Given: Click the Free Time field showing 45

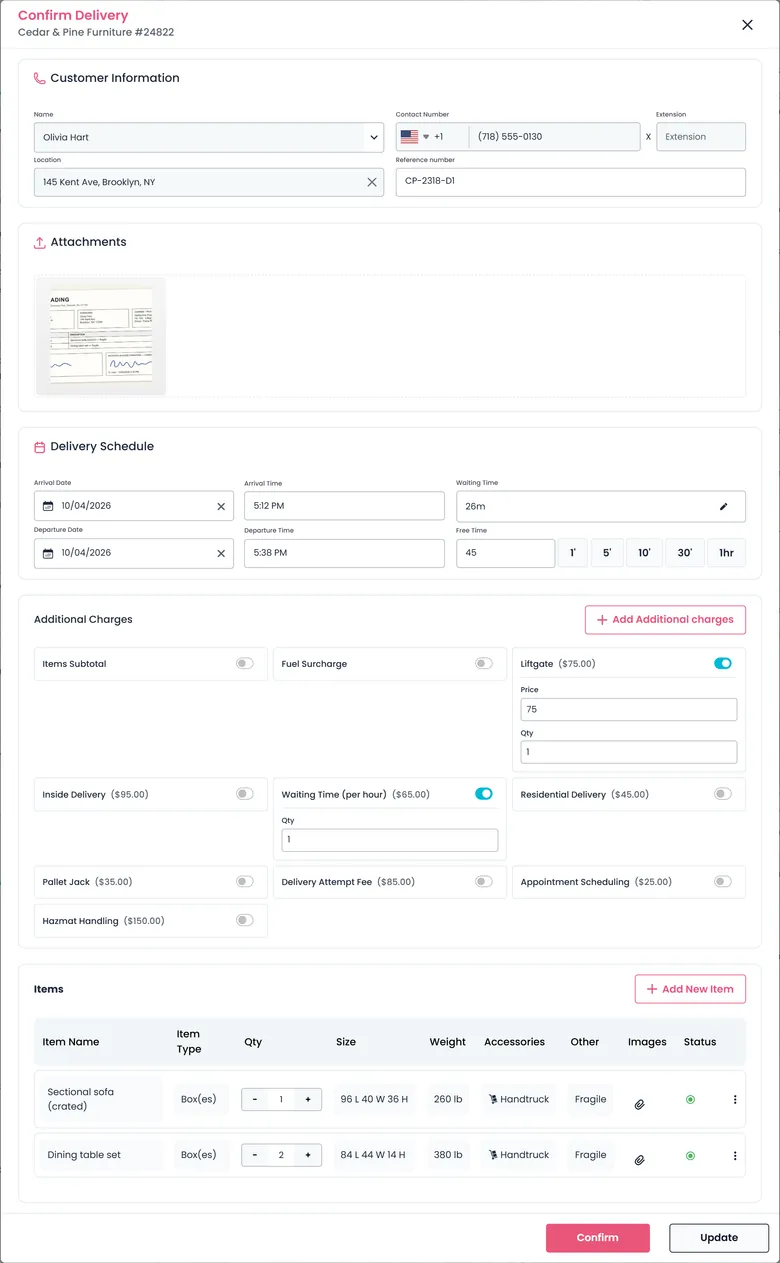Looking at the screenshot, I should tap(505, 553).
